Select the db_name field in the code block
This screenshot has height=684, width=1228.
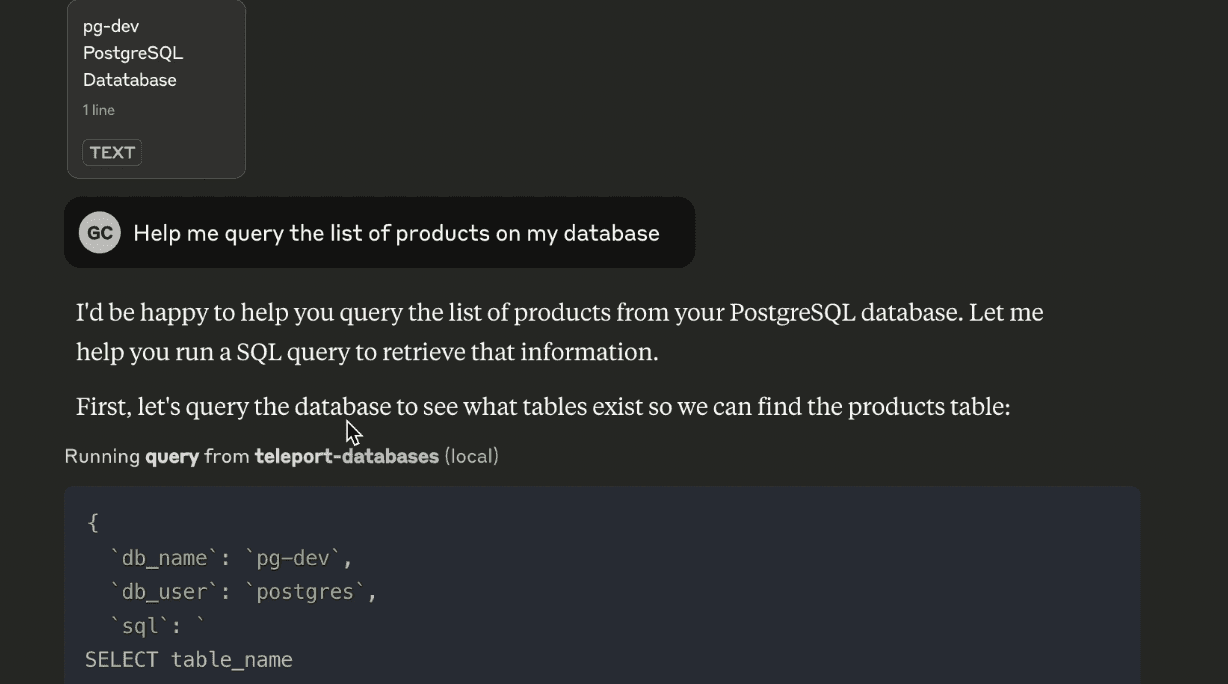click(x=162, y=557)
